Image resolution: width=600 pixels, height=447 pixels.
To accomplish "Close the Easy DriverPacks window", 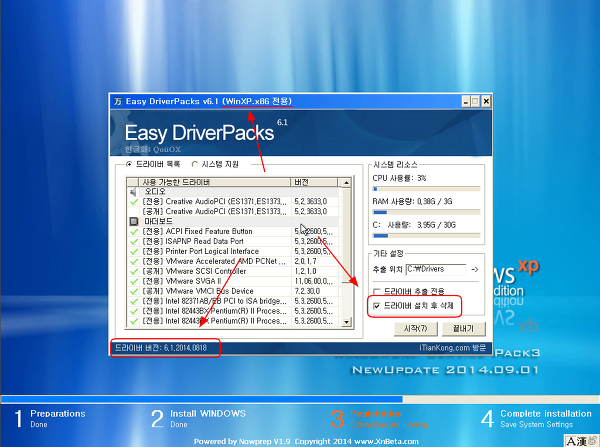I will point(486,102).
